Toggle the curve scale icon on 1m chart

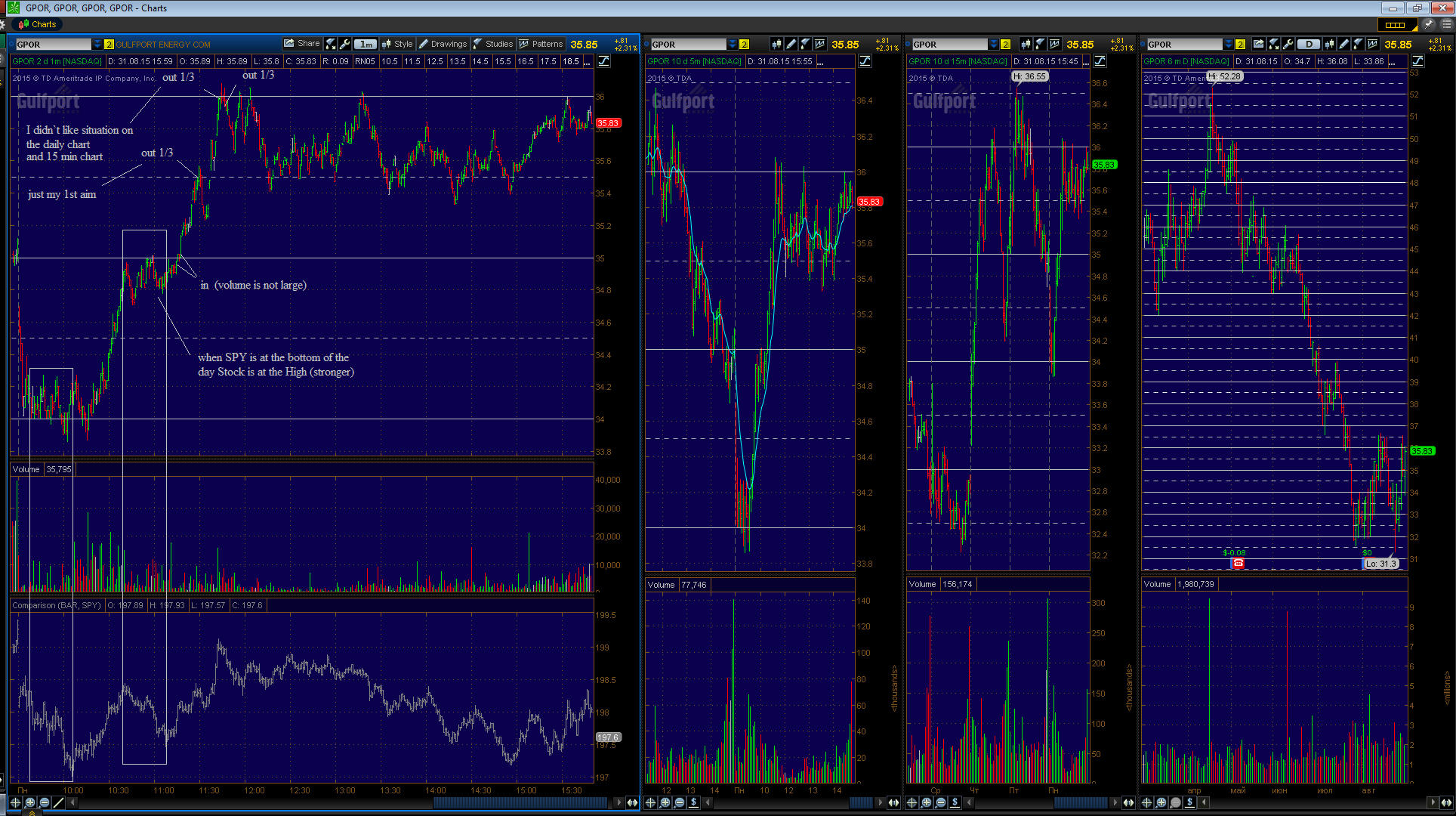[x=604, y=61]
